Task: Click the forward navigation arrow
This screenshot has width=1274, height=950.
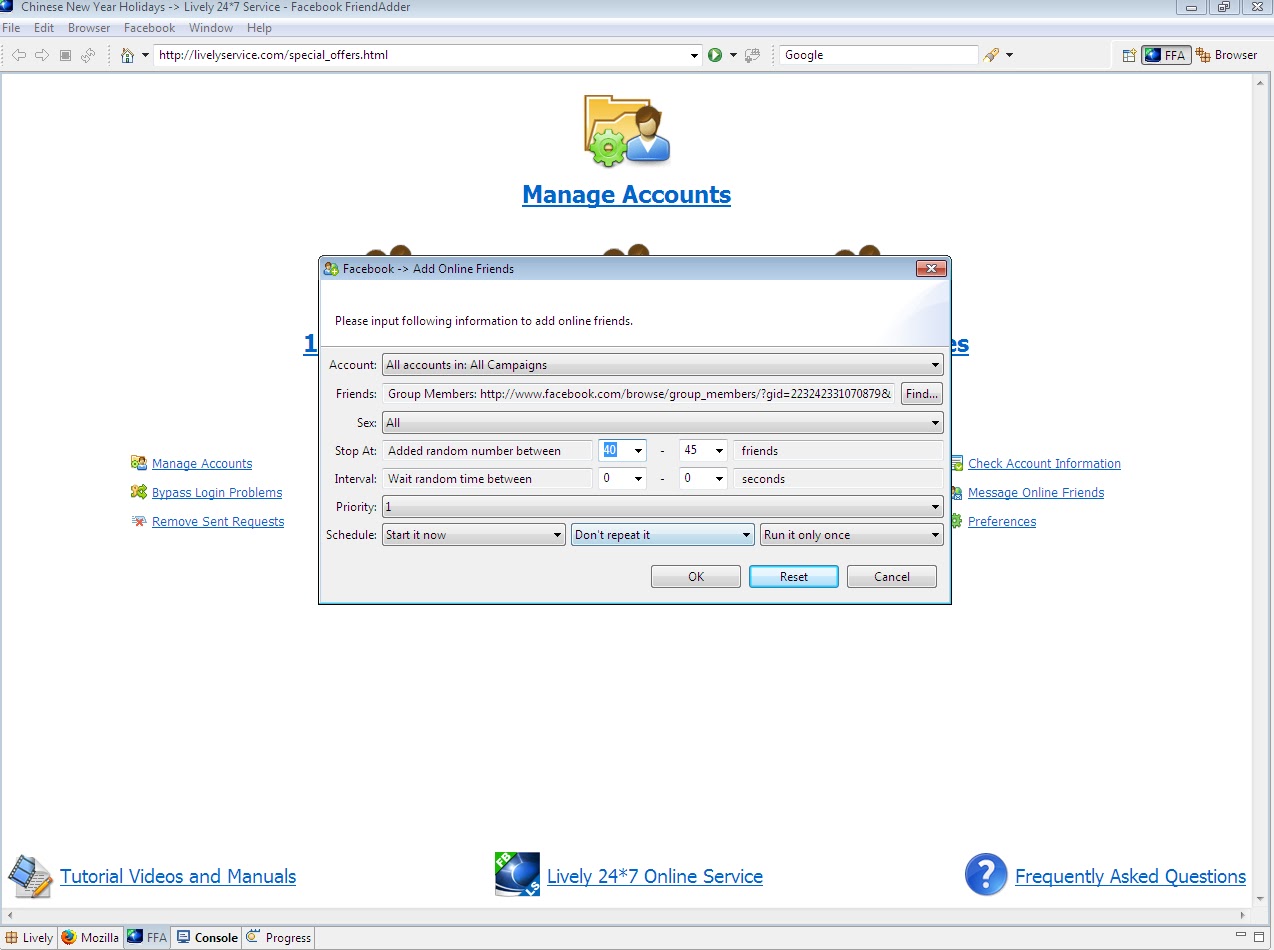Action: point(42,55)
